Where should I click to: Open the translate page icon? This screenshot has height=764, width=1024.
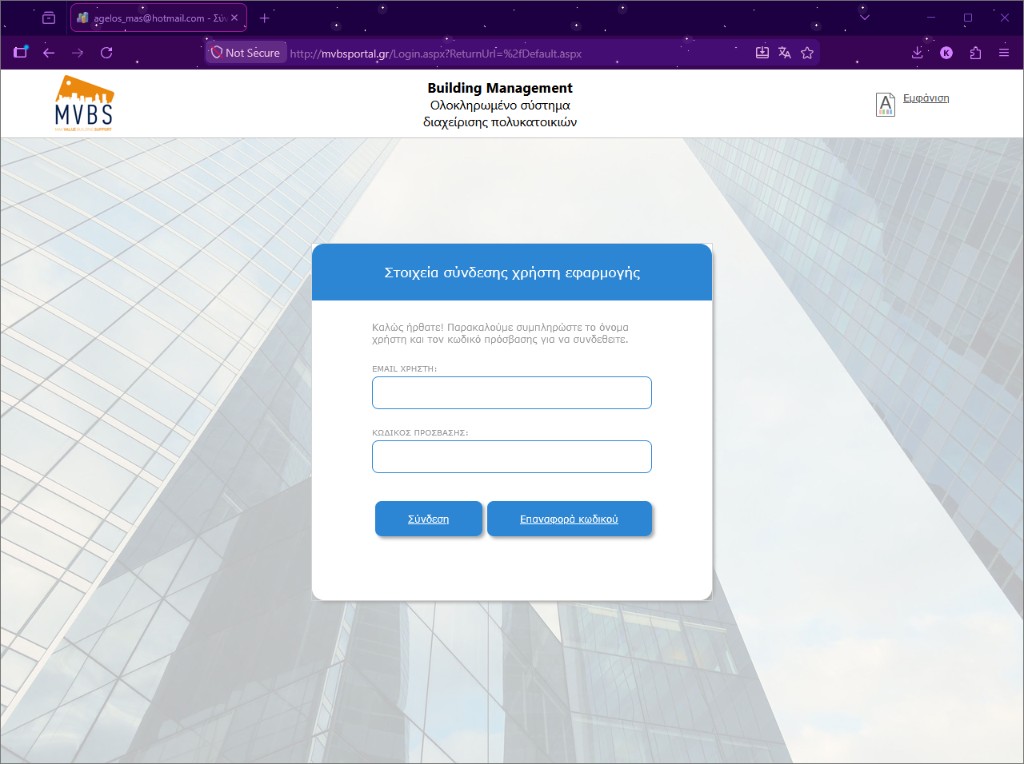pos(784,53)
